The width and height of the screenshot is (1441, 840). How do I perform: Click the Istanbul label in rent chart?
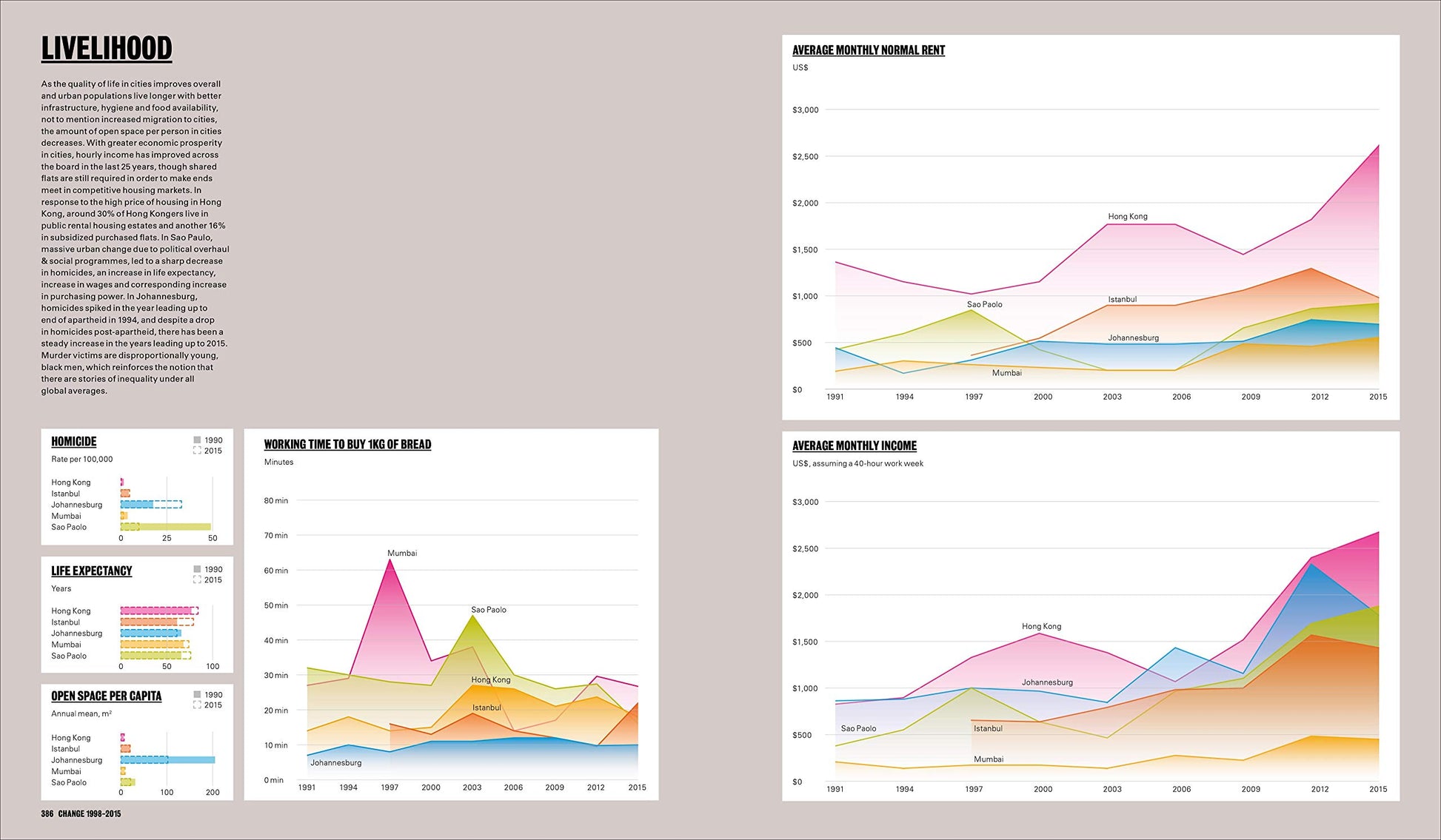(x=1122, y=299)
